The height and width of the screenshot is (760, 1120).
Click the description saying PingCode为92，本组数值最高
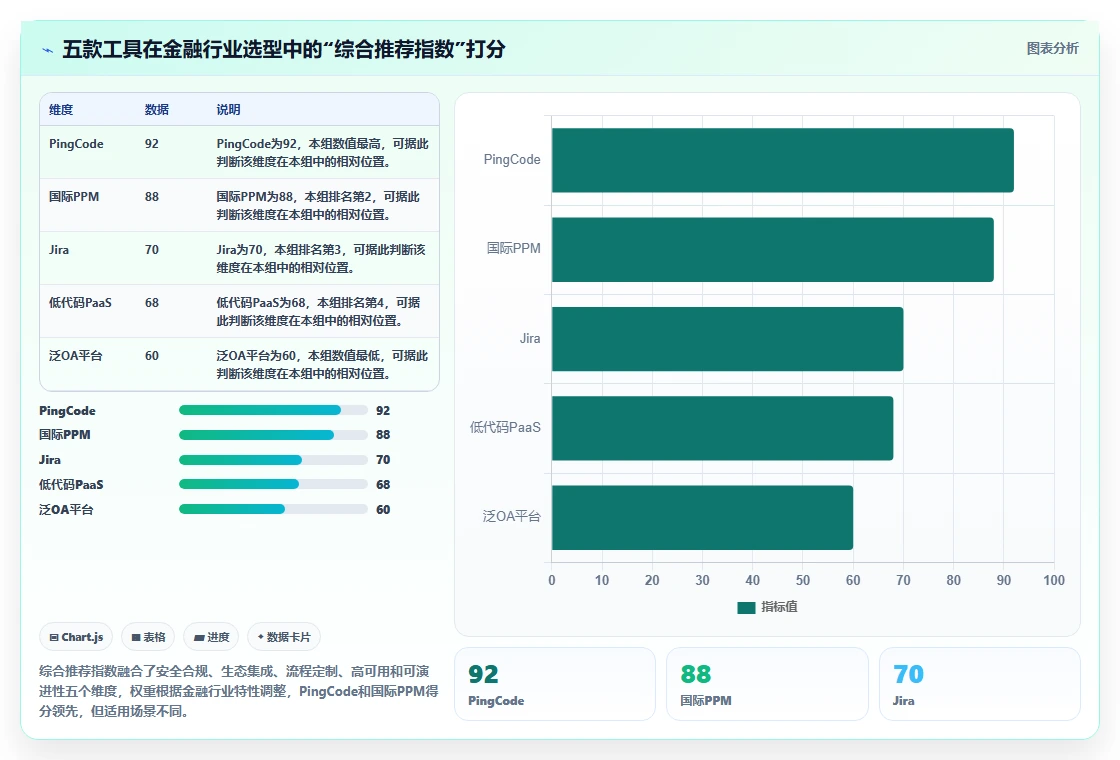point(323,152)
